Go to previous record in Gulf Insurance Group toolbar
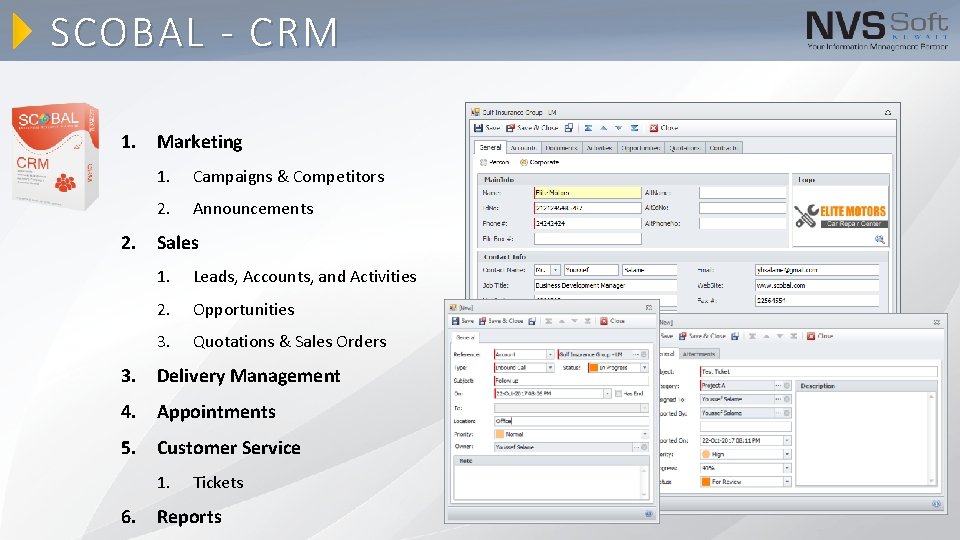Image resolution: width=960 pixels, height=540 pixels. tap(603, 128)
